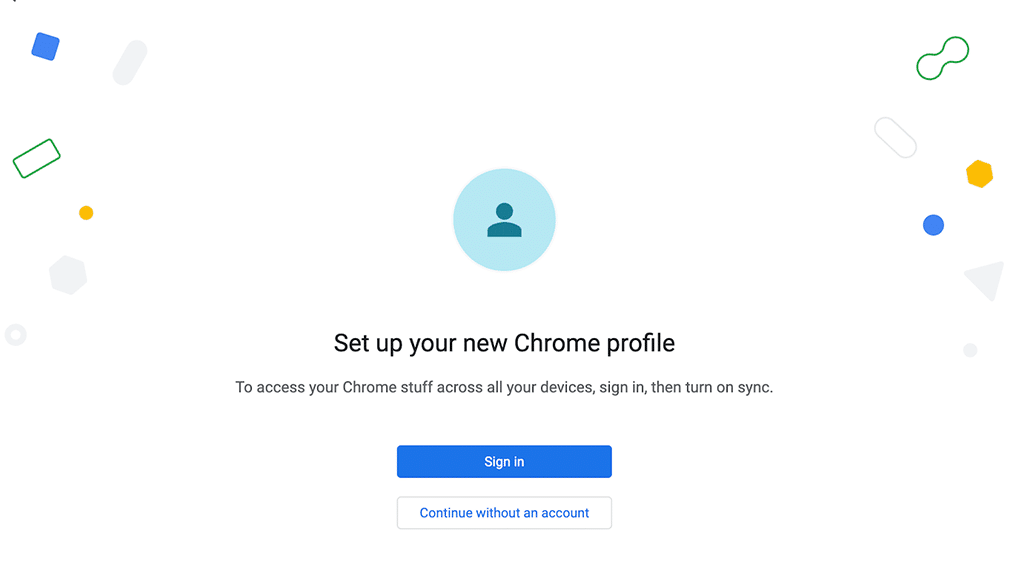Click the heading Set up your new Chrome profile
This screenshot has width=1024, height=578.
[x=504, y=343]
